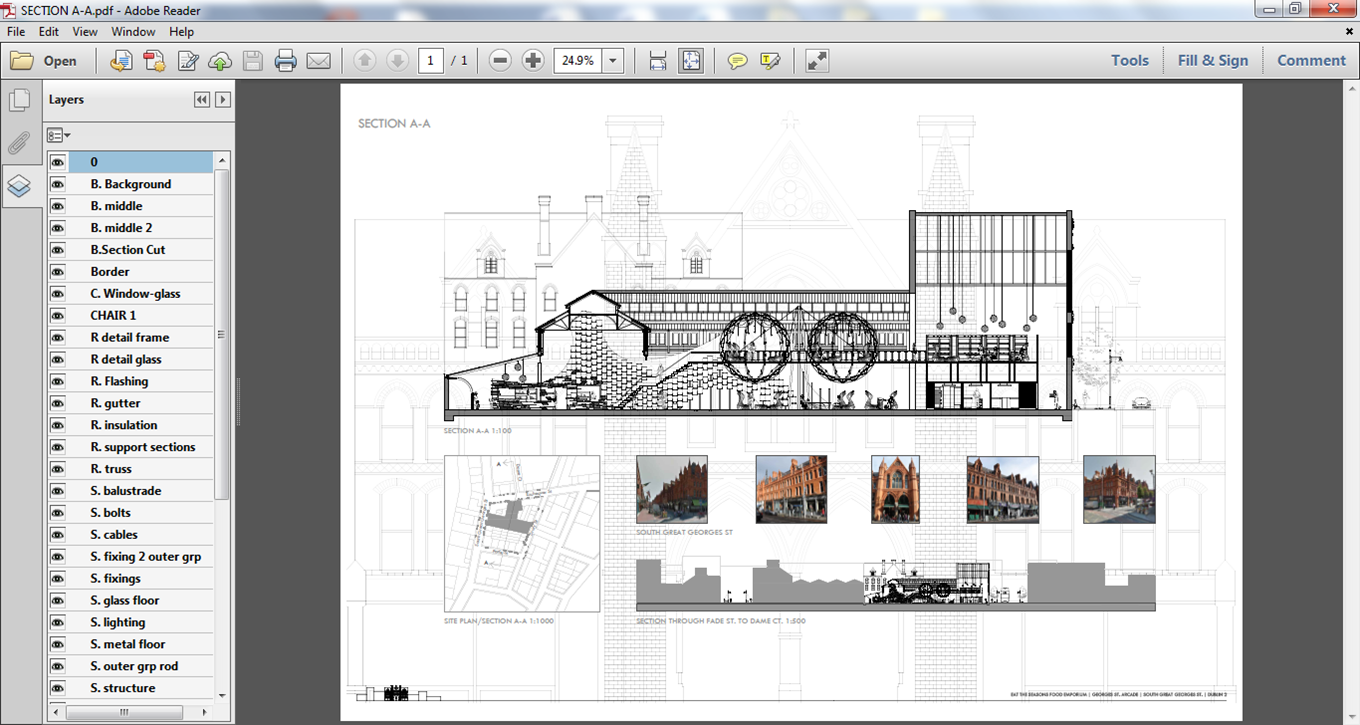1360x725 pixels.
Task: Add a sticky note comment
Action: [737, 61]
